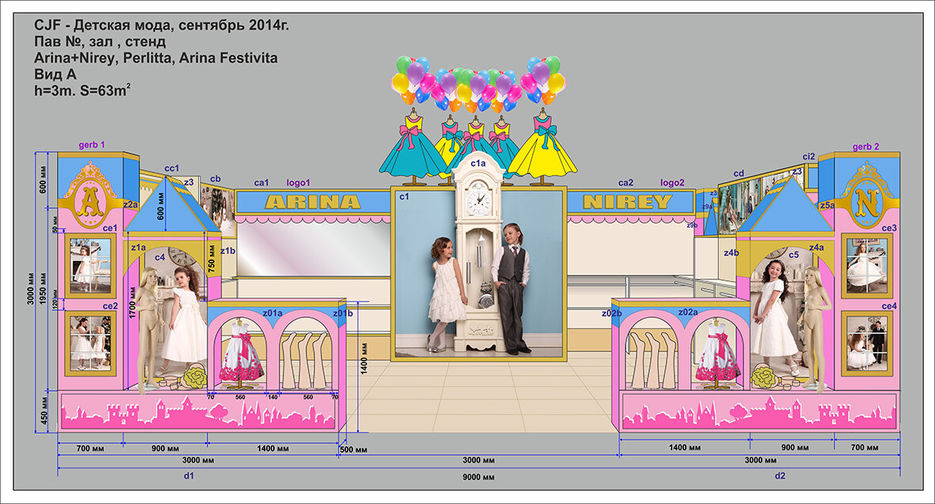
Task: Click the ARINA sign on the left storefront
Action: [311, 202]
